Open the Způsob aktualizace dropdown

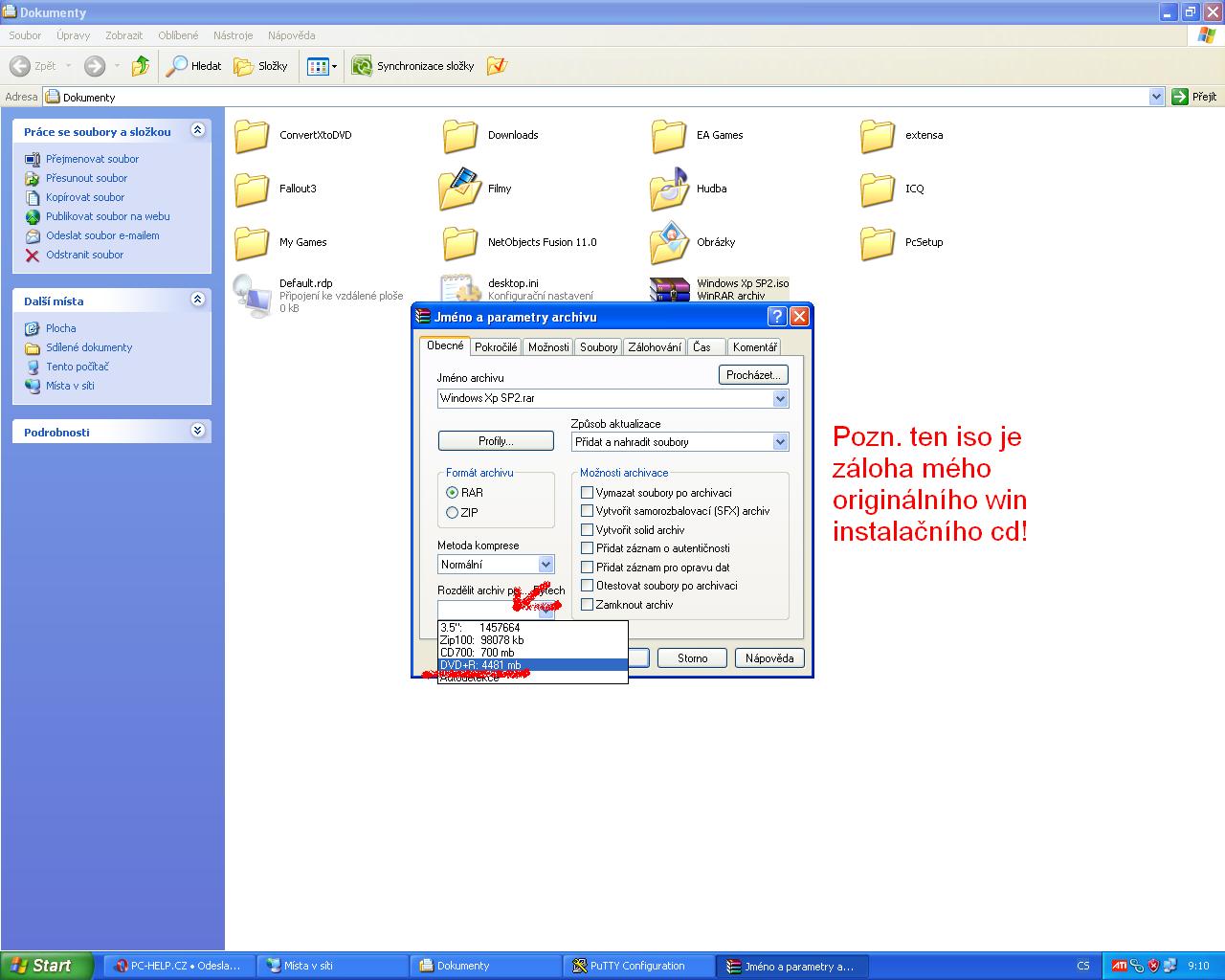pos(780,442)
